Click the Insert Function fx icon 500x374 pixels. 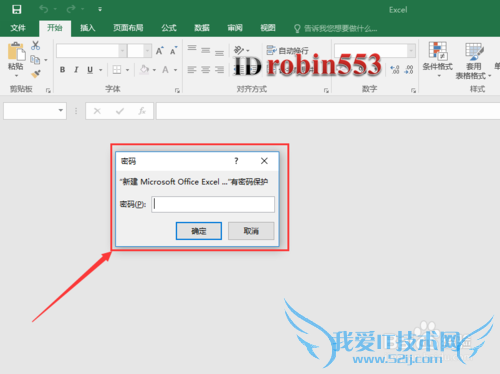coord(142,111)
